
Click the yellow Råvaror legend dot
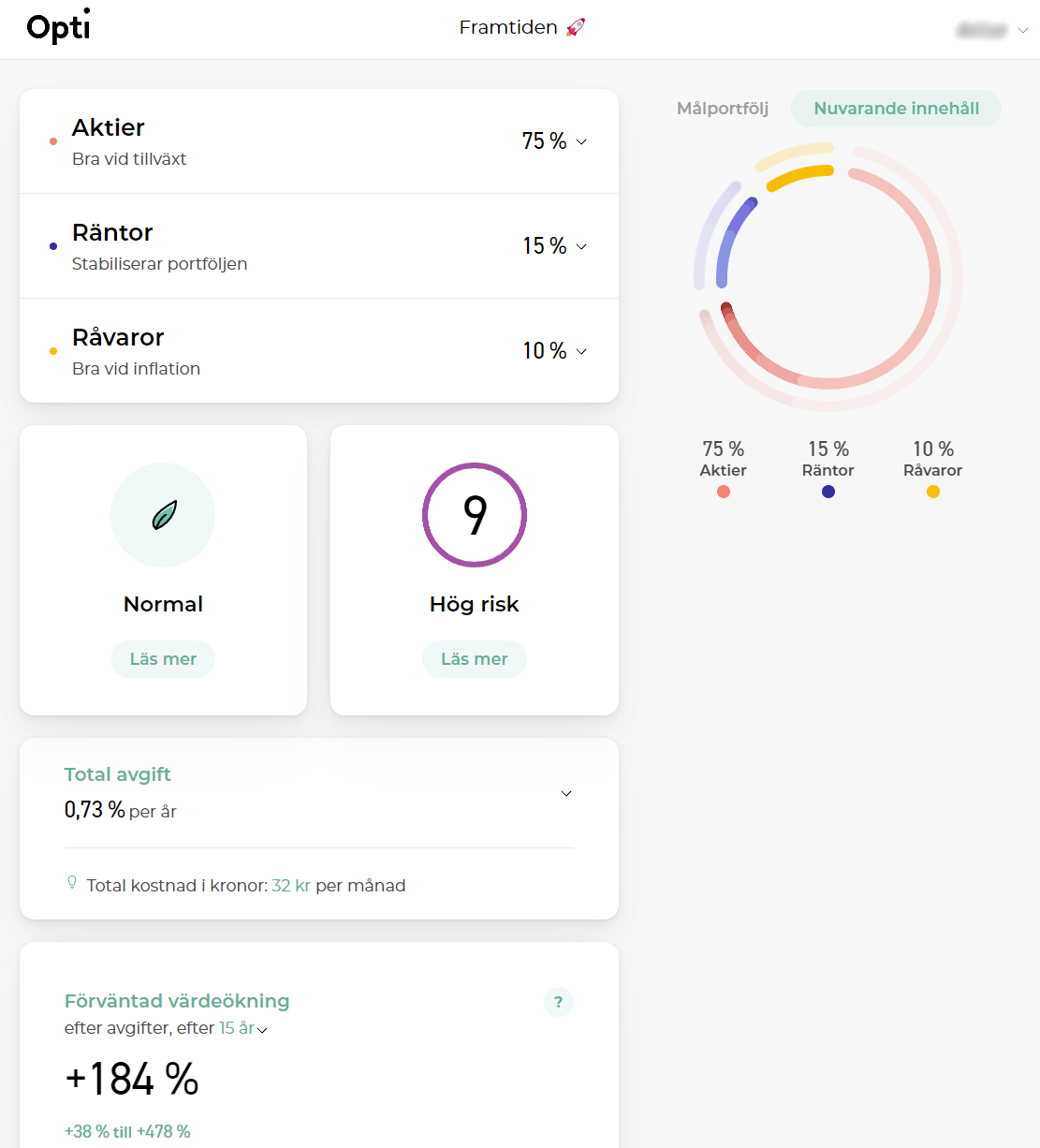pos(933,492)
